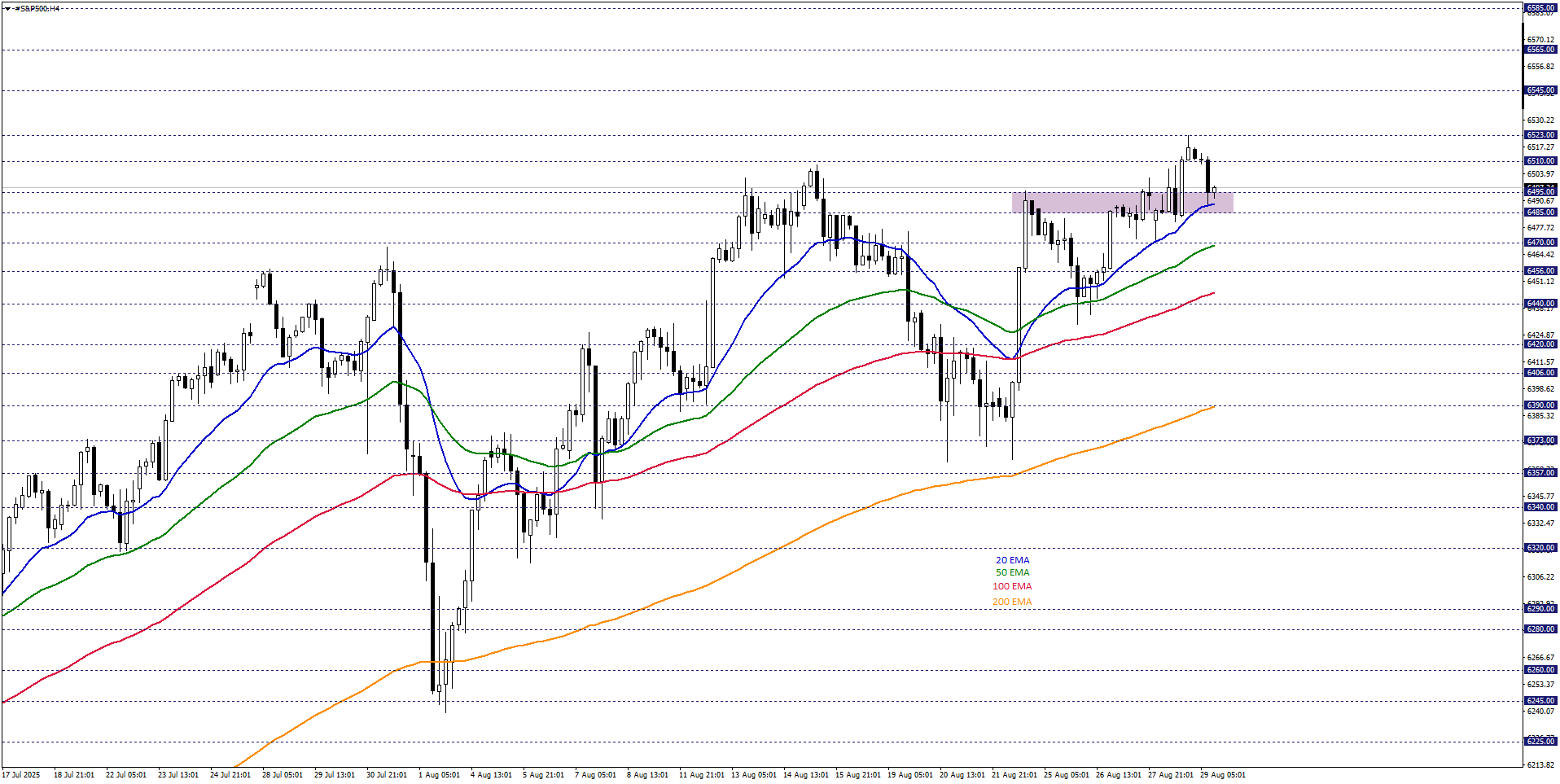Click the 28 Jul 05:01 time axis label

(283, 775)
